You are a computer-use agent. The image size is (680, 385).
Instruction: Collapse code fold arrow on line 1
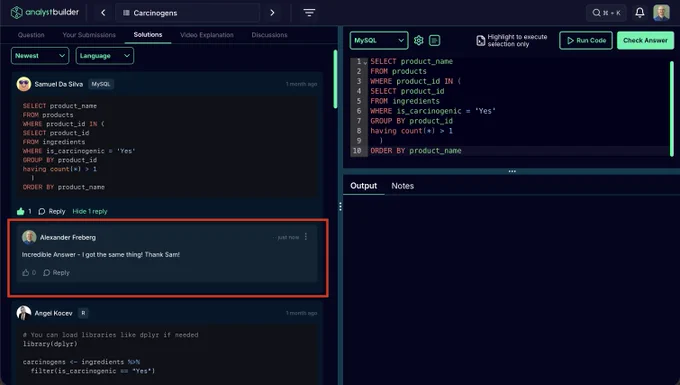(365, 62)
